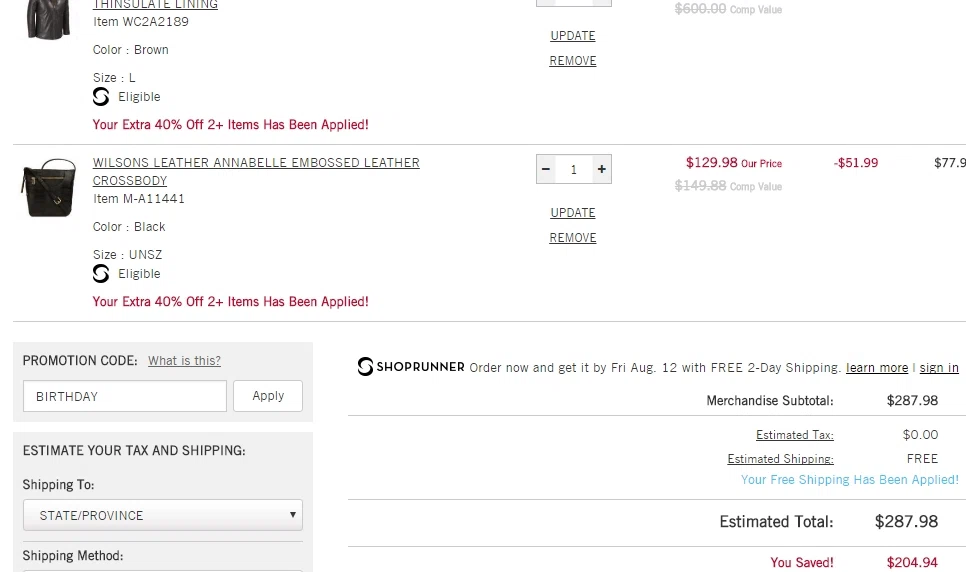Increase crossbody quantity with plus button

602,169
